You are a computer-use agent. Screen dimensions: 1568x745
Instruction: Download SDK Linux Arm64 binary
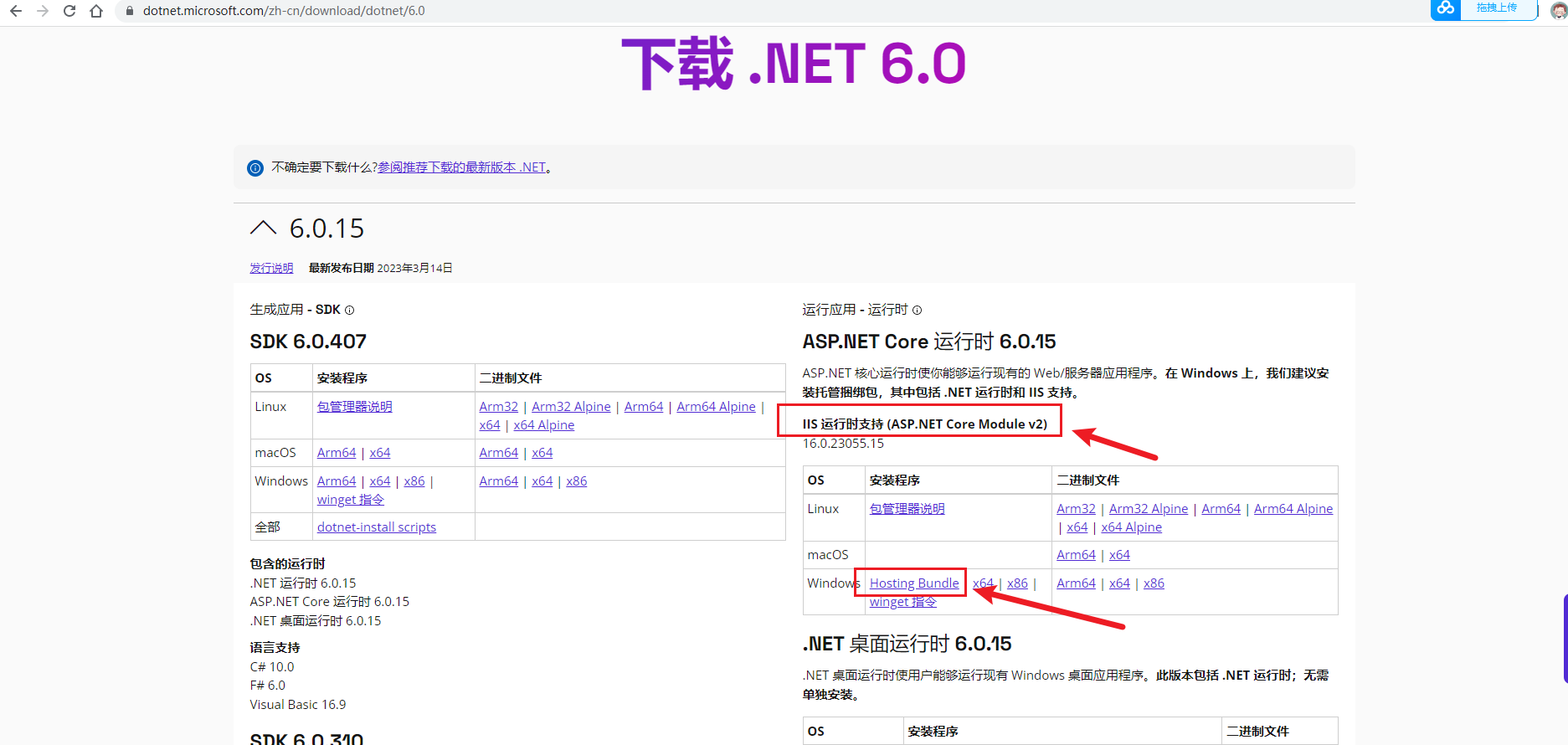644,407
